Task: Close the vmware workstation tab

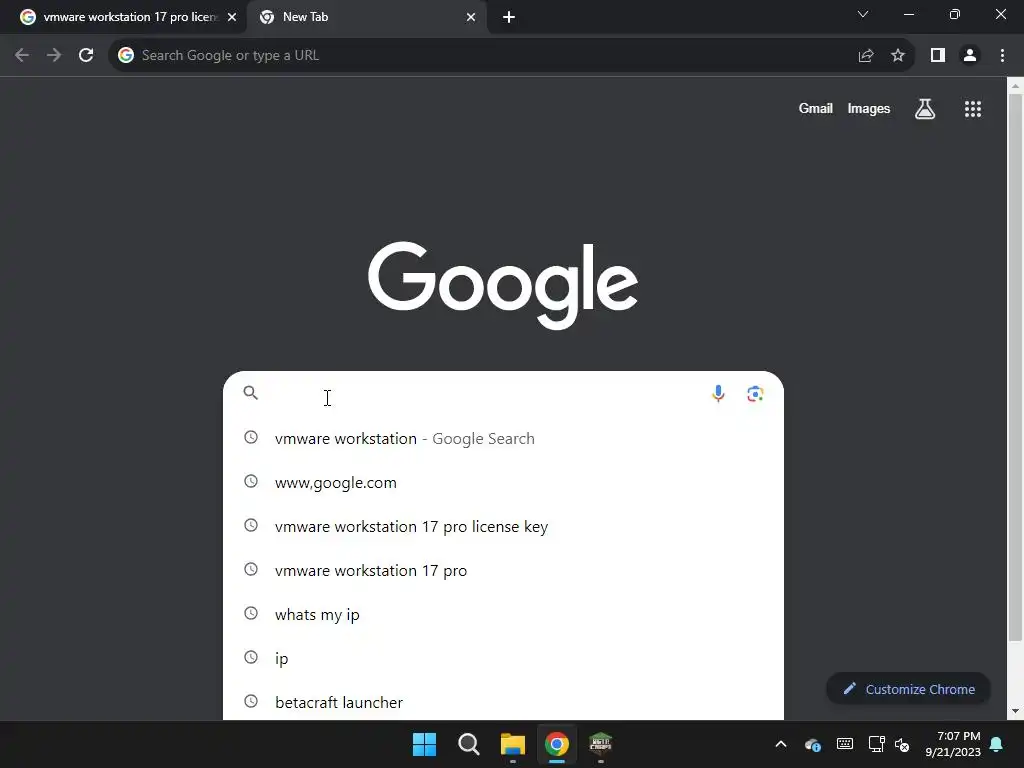Action: [232, 17]
